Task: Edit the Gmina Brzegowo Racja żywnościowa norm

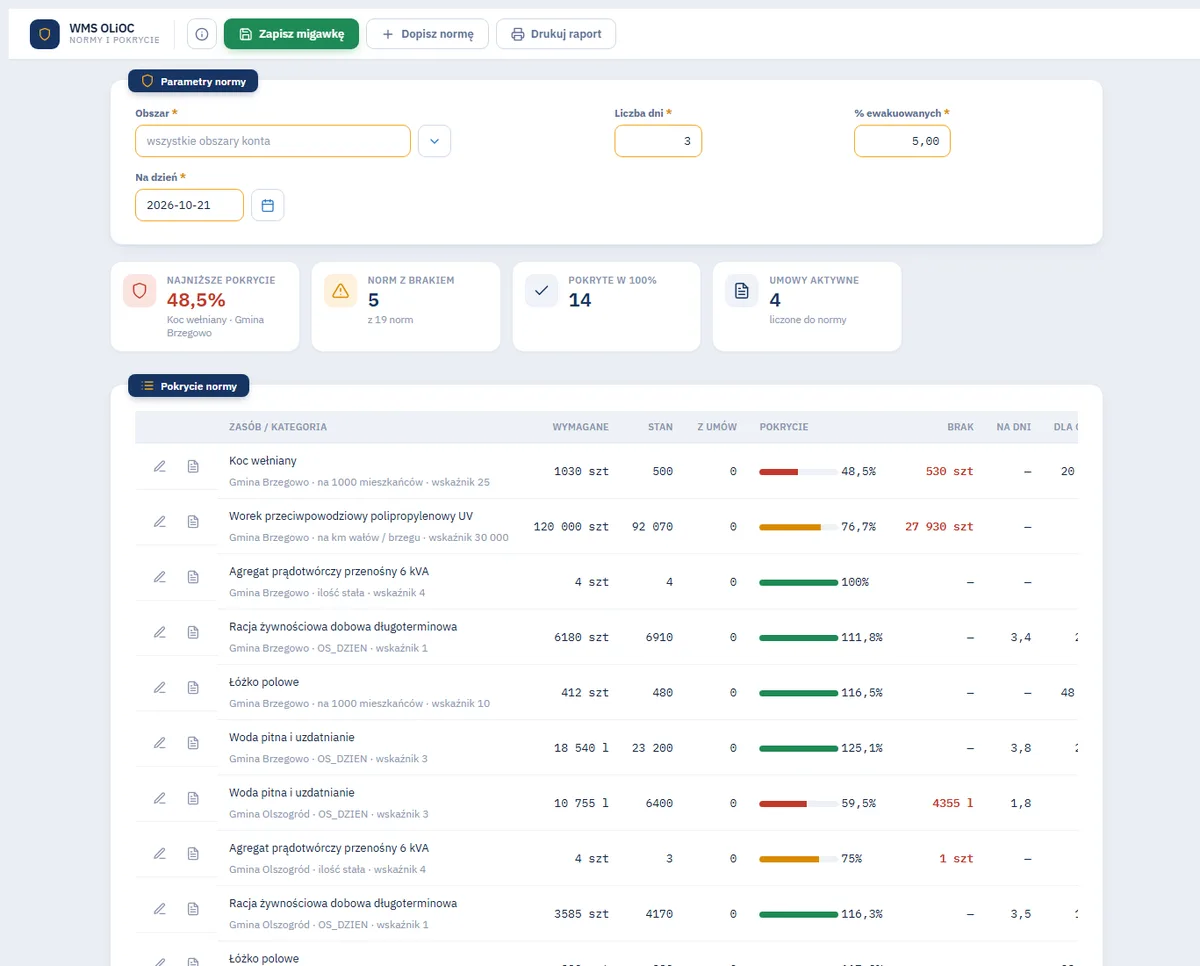Action: click(159, 632)
